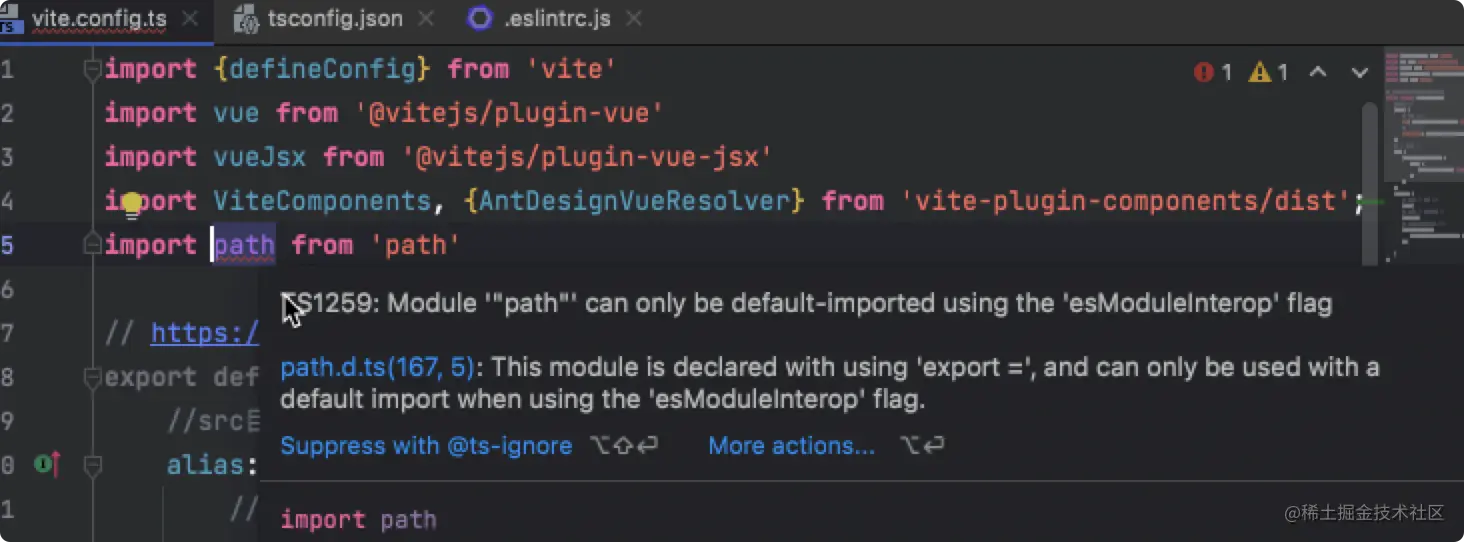1464x542 pixels.
Task: Click Suppress with @ts-ignore
Action: [426, 445]
